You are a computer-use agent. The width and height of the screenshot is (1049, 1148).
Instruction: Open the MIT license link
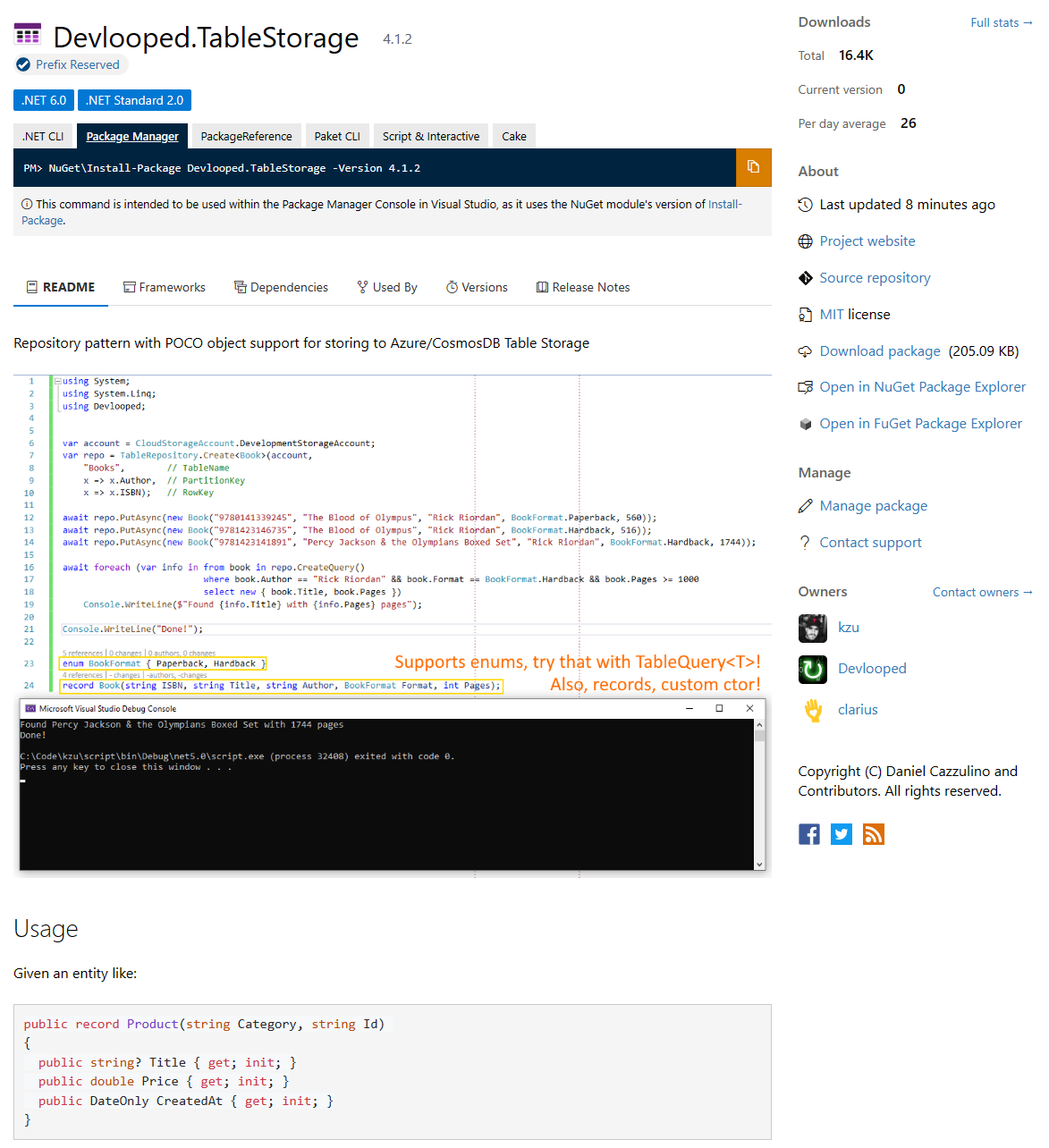pos(832,315)
